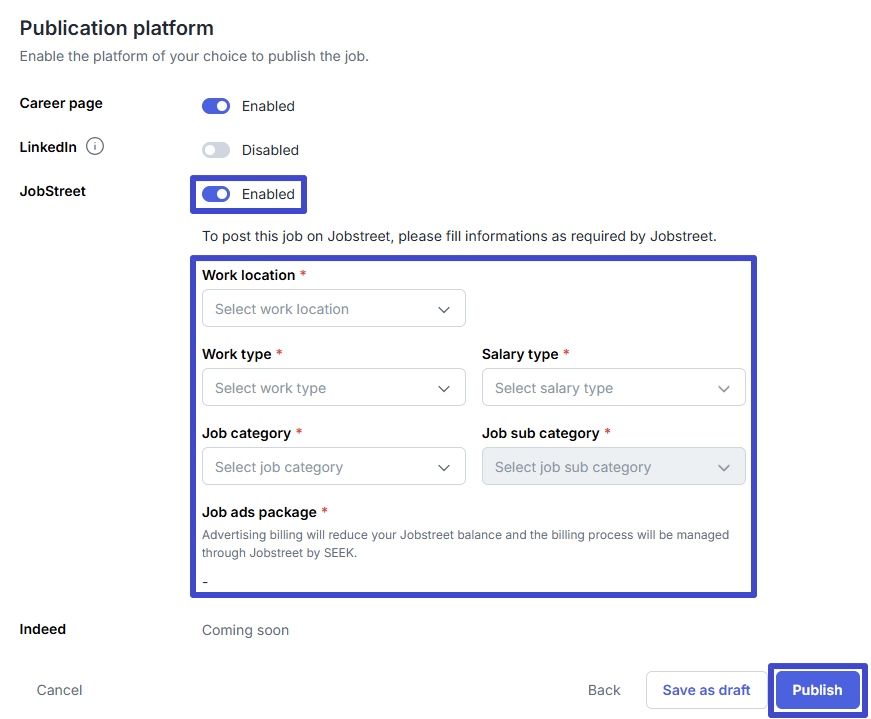Image resolution: width=871 pixels, height=719 pixels.
Task: Click the Work type chevron arrow
Action: [x=444, y=388]
